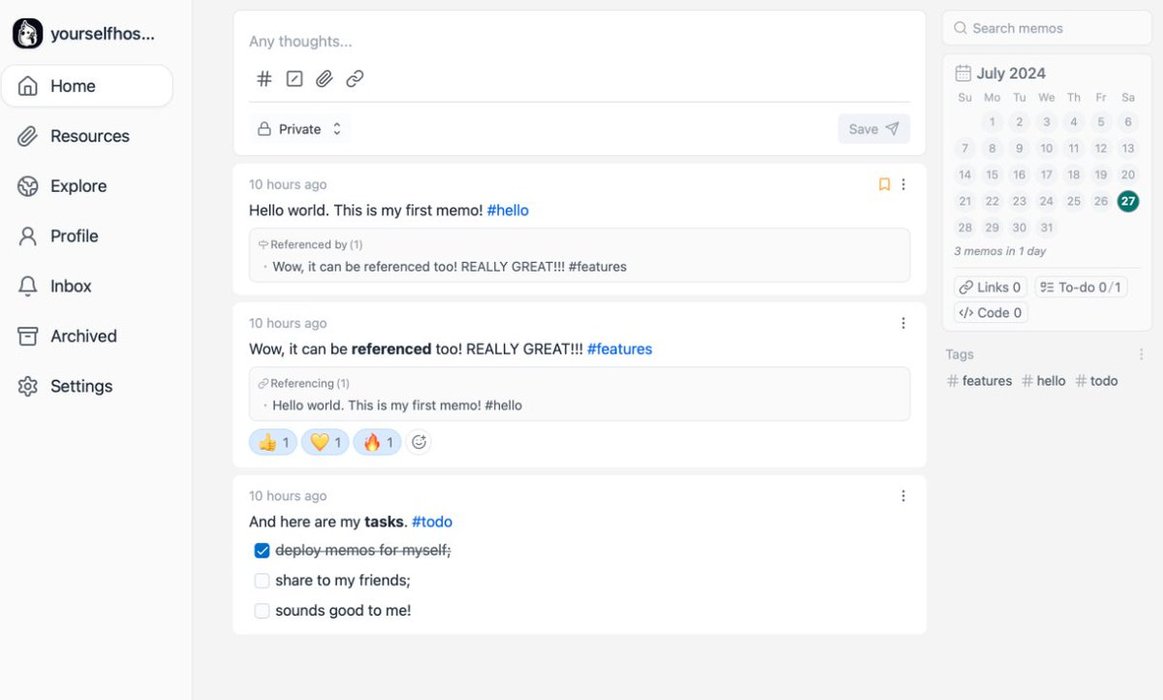Image resolution: width=1163 pixels, height=700 pixels.
Task: Uncheck the "deploy memos for myself" task
Action: pos(262,551)
